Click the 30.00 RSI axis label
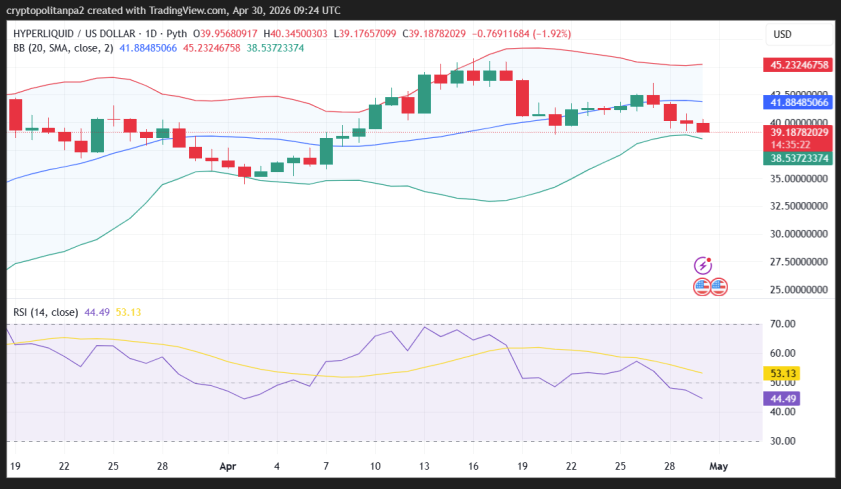The width and height of the screenshot is (841, 489). click(783, 441)
